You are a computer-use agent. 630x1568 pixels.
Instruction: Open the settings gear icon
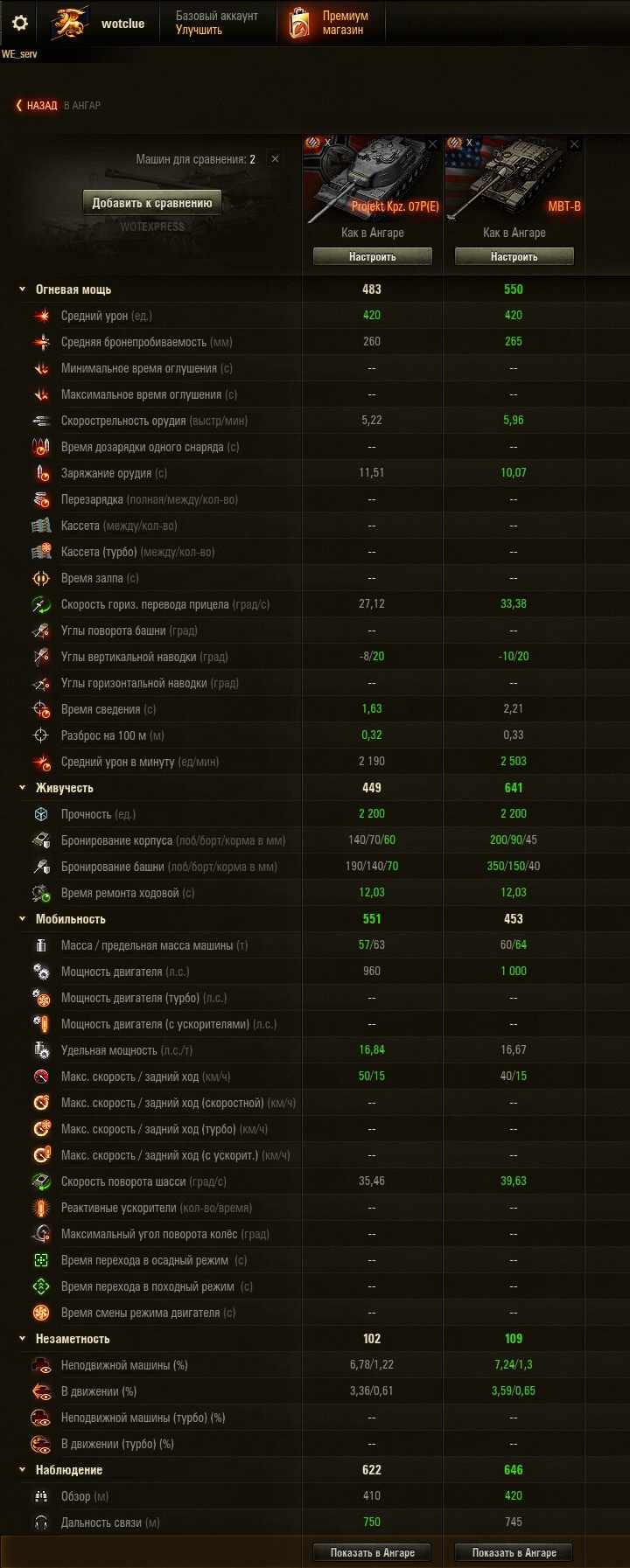coord(20,23)
